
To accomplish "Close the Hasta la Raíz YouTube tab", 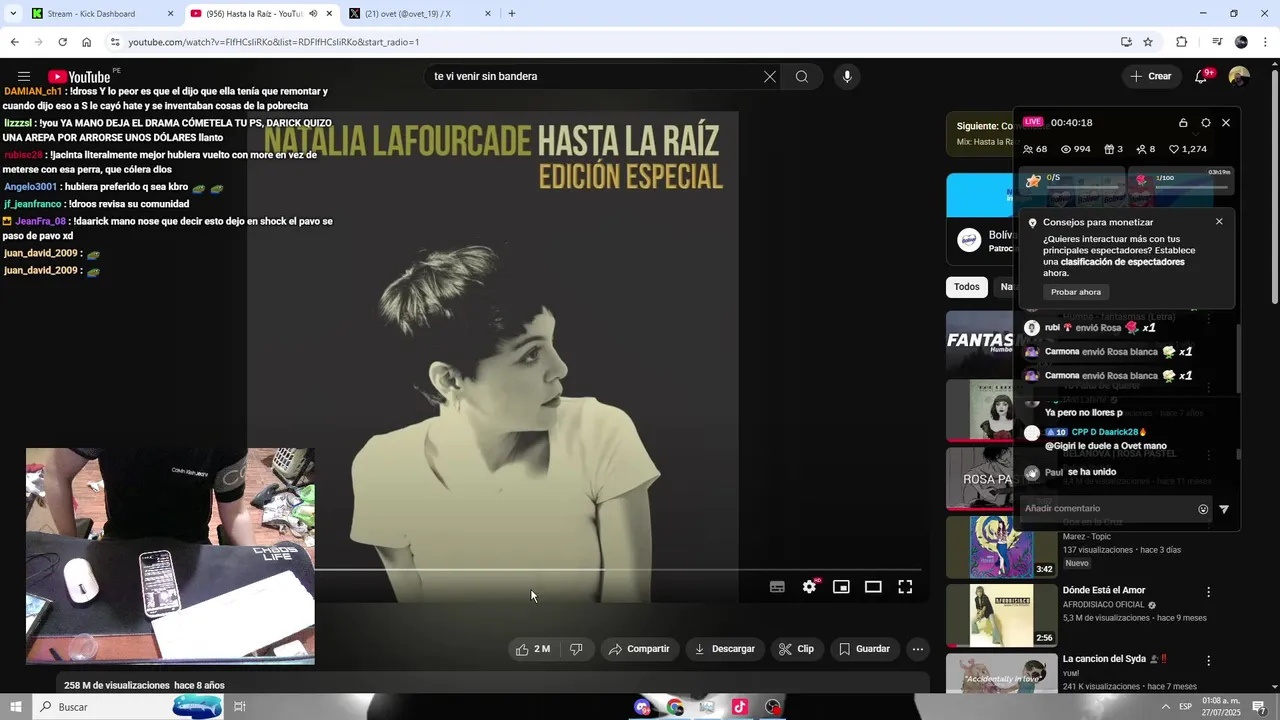I will [329, 14].
